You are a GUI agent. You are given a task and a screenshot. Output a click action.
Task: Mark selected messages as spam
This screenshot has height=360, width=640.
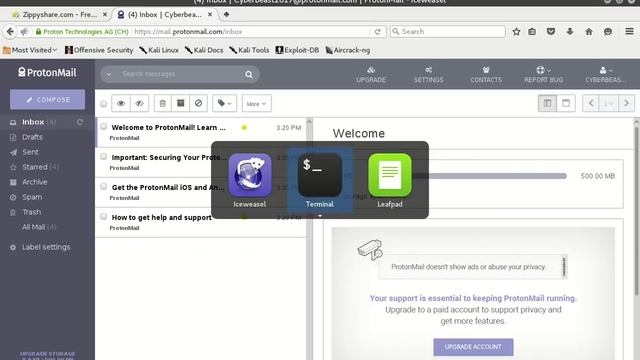(198, 103)
